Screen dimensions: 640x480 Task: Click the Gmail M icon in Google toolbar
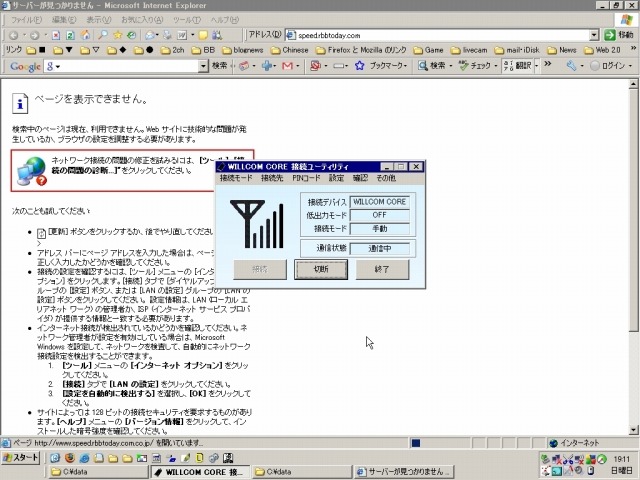tap(287, 66)
